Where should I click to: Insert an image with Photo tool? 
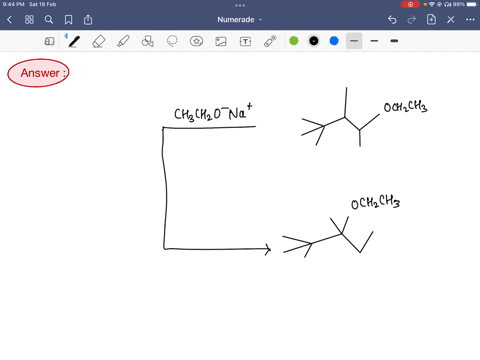(x=221, y=41)
